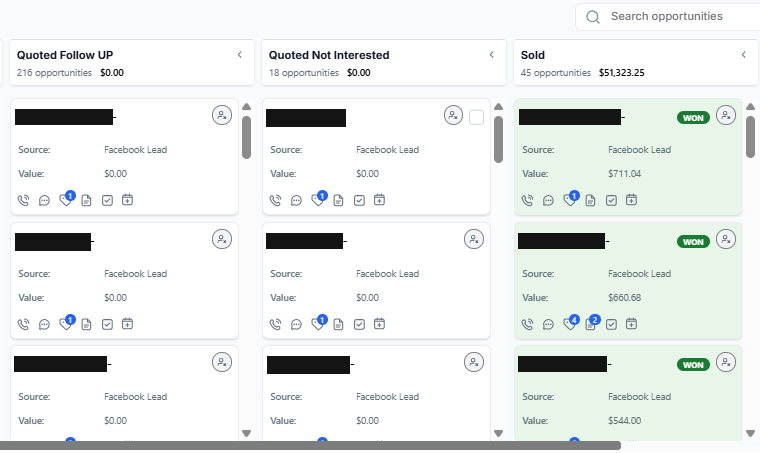Open tags icon with badge 4 on $660.68 card
760x453 pixels.
click(x=570, y=324)
